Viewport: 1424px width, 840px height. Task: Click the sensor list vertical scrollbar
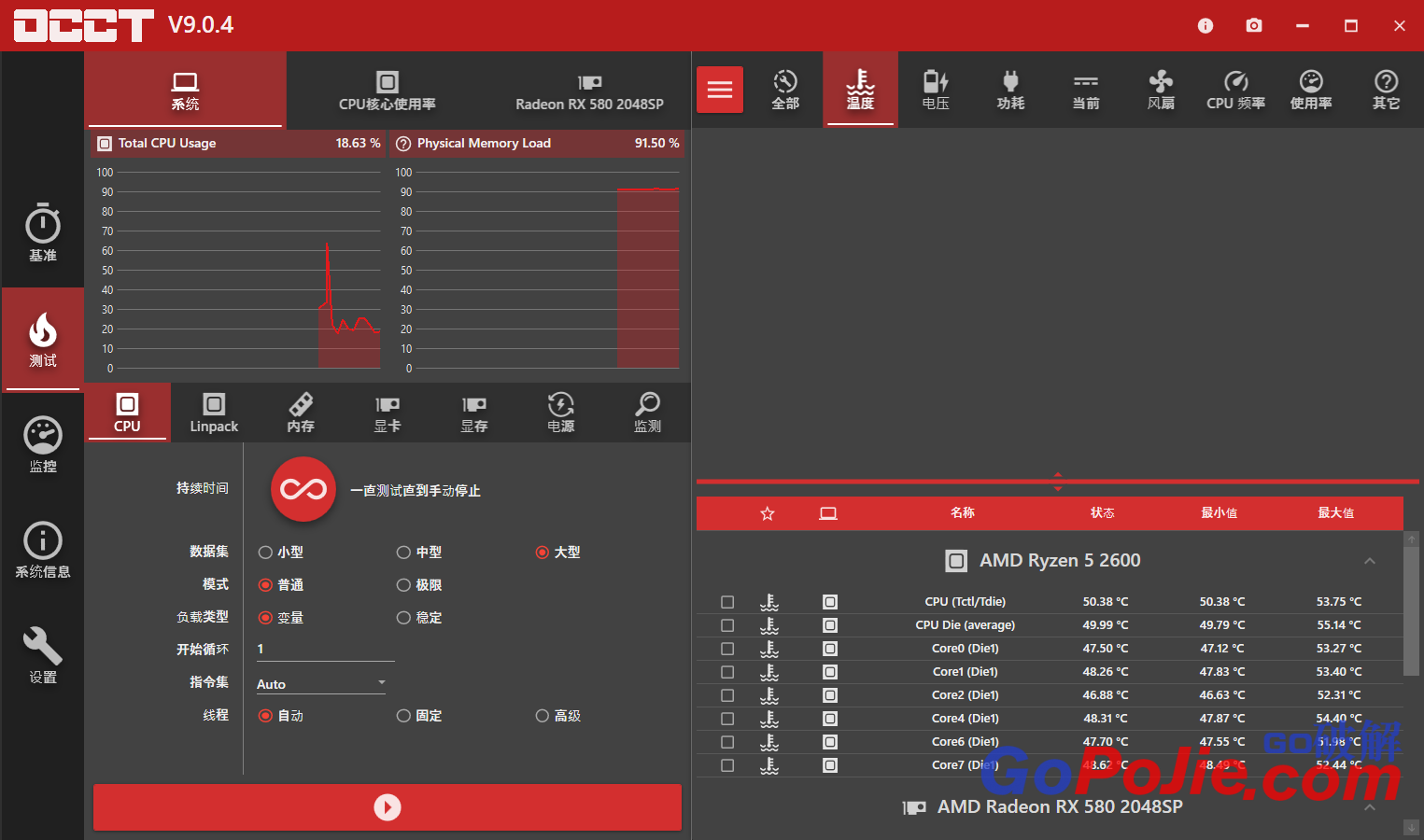(1411, 611)
